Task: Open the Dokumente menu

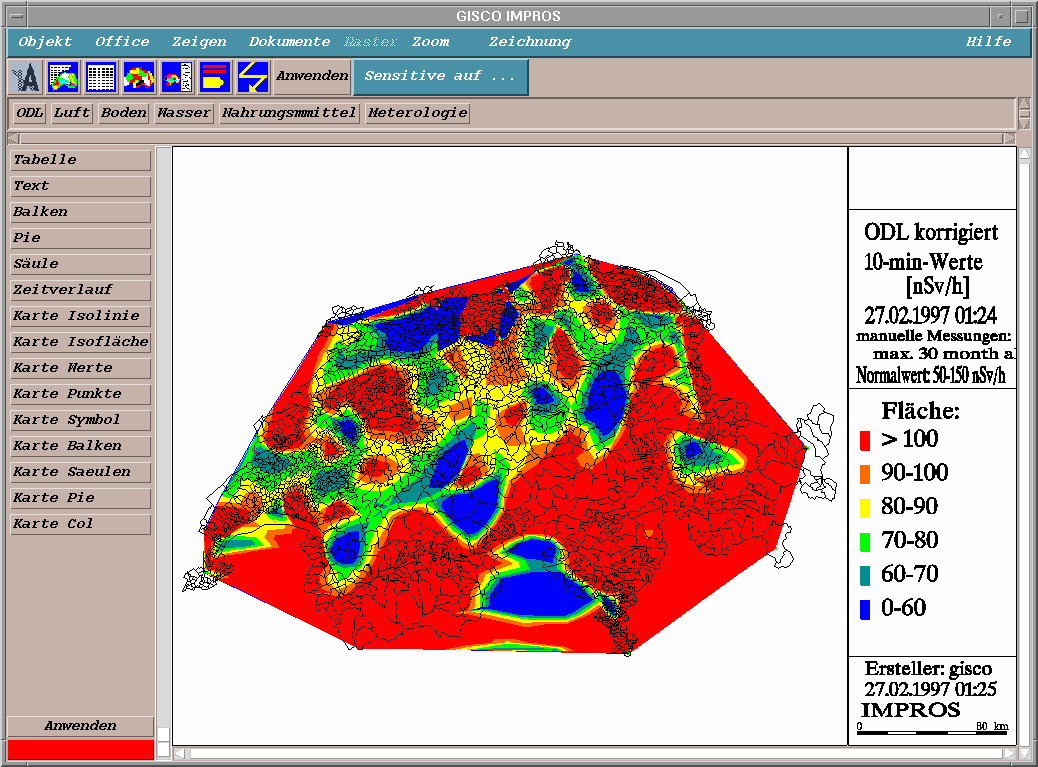Action: point(289,42)
